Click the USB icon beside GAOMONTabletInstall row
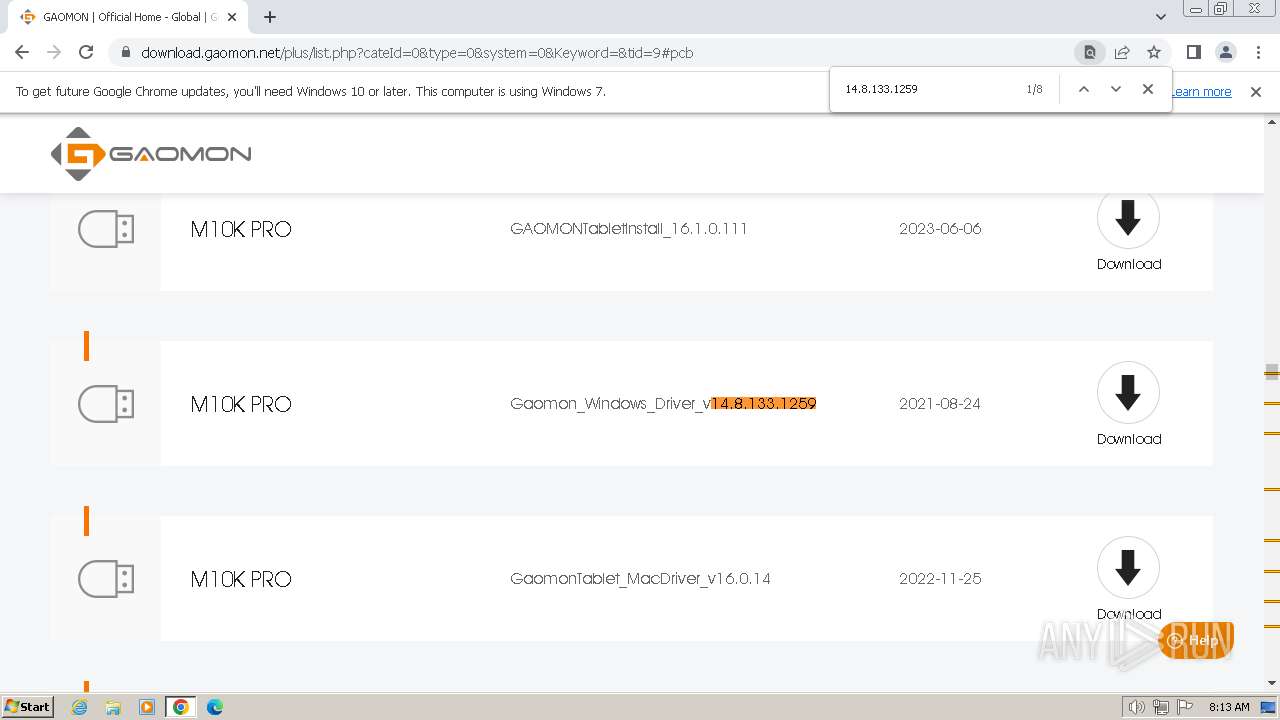Screen dimensions: 1280x720 coord(106,229)
